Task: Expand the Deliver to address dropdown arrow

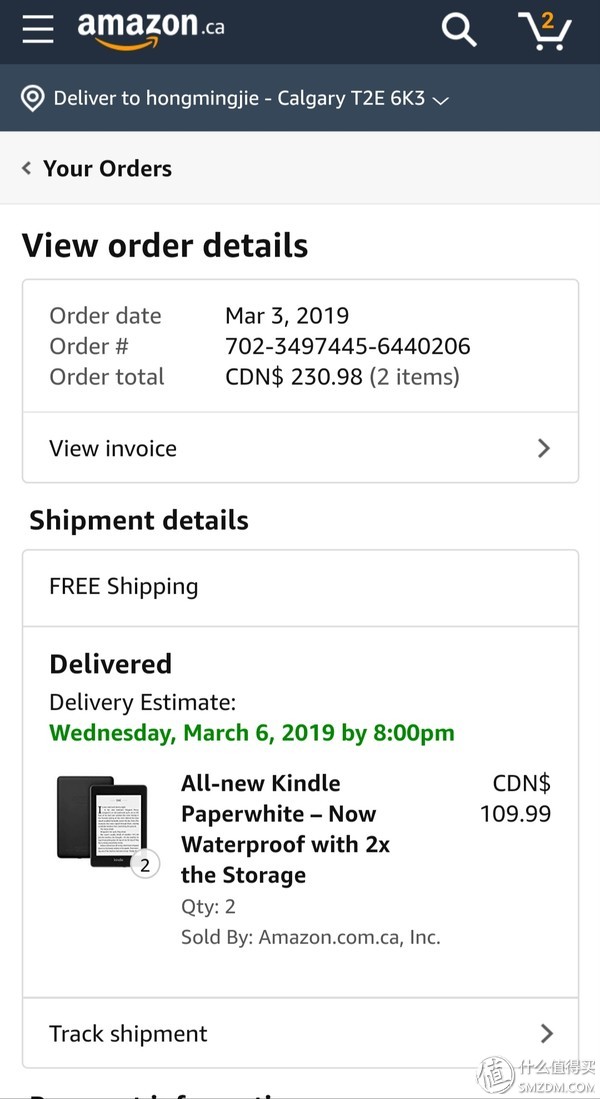Action: [440, 100]
